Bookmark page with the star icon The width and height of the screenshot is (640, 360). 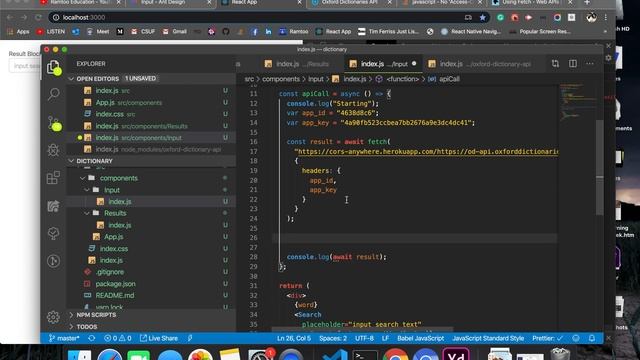point(483,18)
